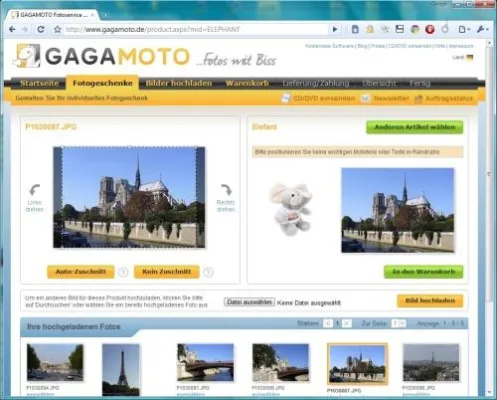Open help icon next to Auto-Zuschnitt
497x400 pixels.
[123, 272]
